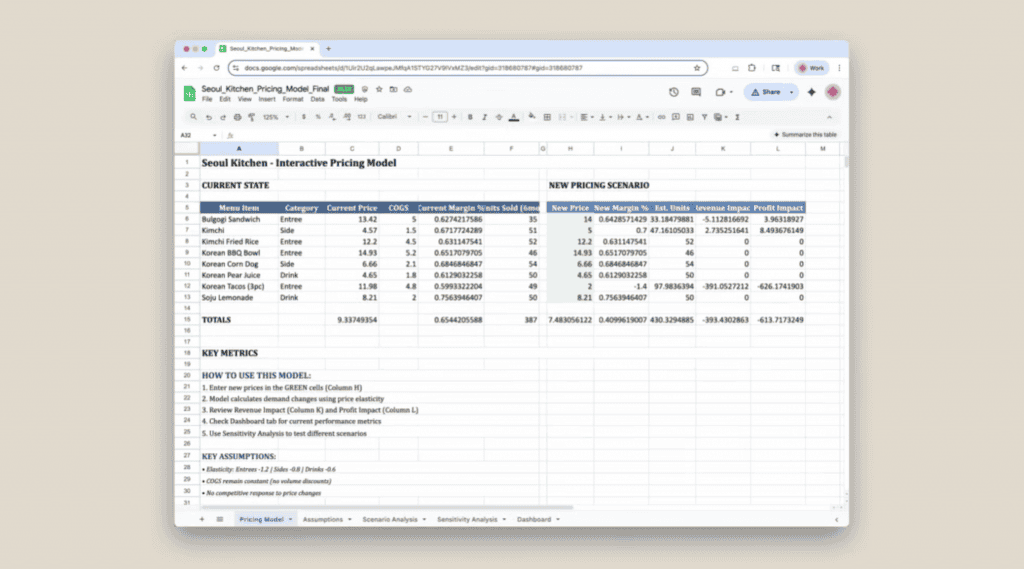Open the comments panel icon

point(696,92)
